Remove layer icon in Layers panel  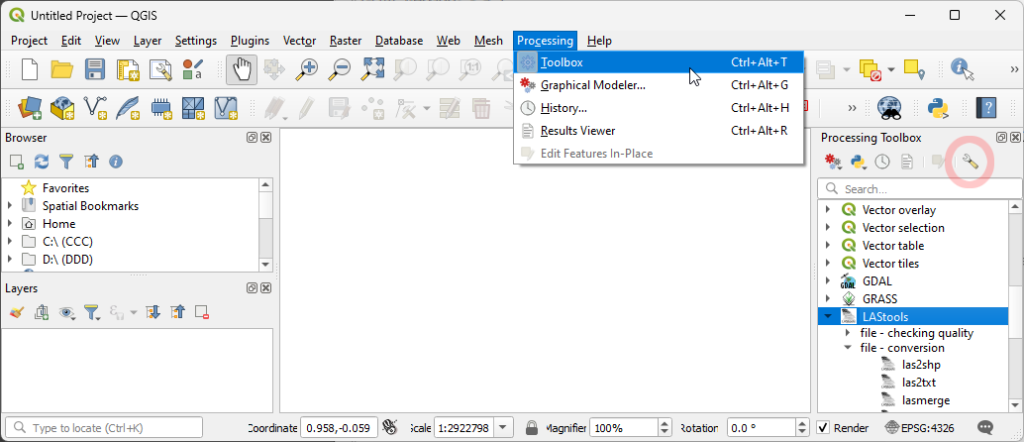pyautogui.click(x=202, y=313)
